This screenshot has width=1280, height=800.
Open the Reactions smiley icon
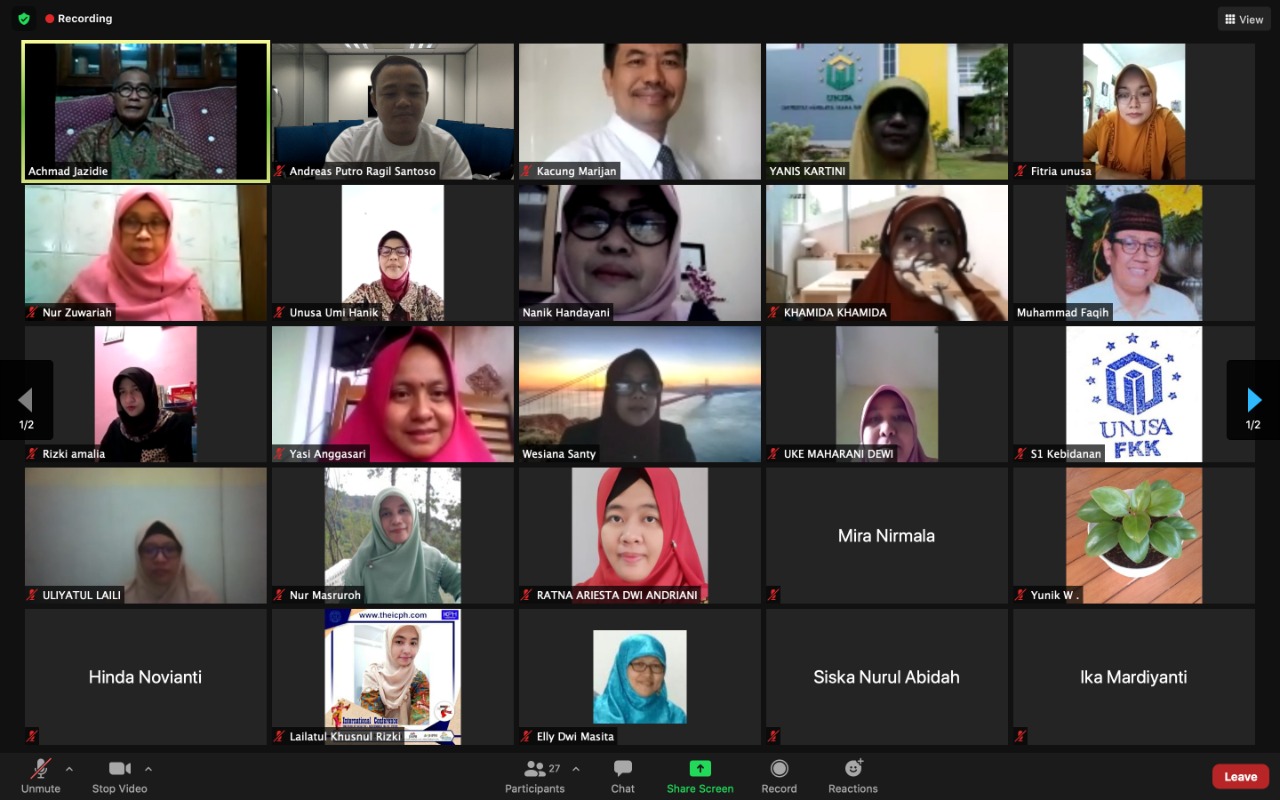tap(853, 768)
